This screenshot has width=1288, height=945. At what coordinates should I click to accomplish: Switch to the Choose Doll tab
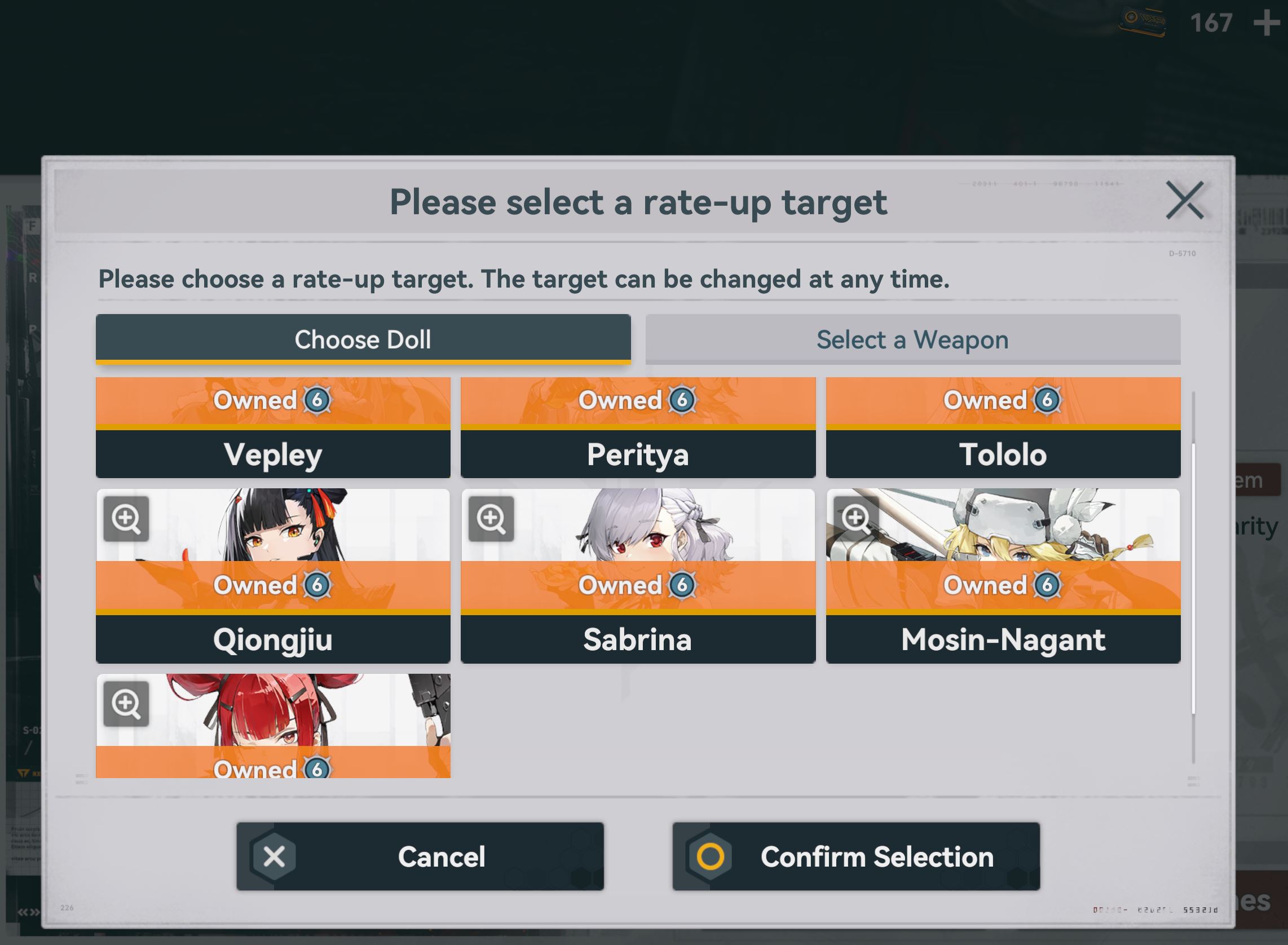pos(363,339)
